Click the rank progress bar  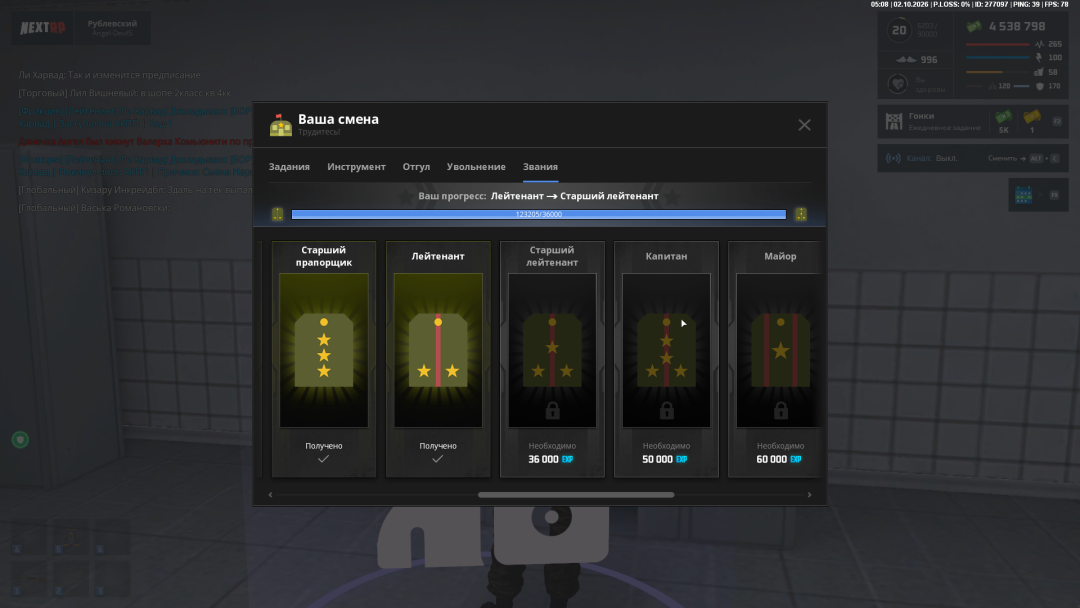pyautogui.click(x=539, y=214)
